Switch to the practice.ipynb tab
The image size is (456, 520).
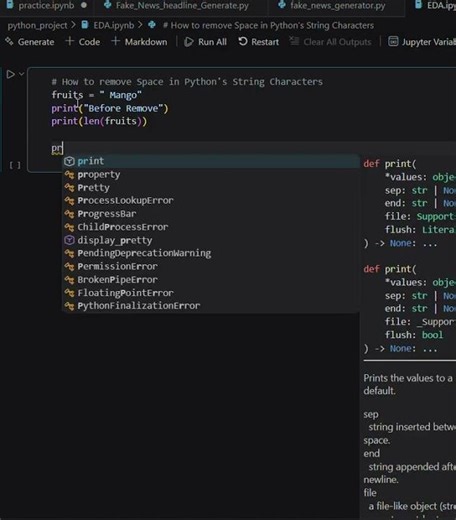click(46, 6)
